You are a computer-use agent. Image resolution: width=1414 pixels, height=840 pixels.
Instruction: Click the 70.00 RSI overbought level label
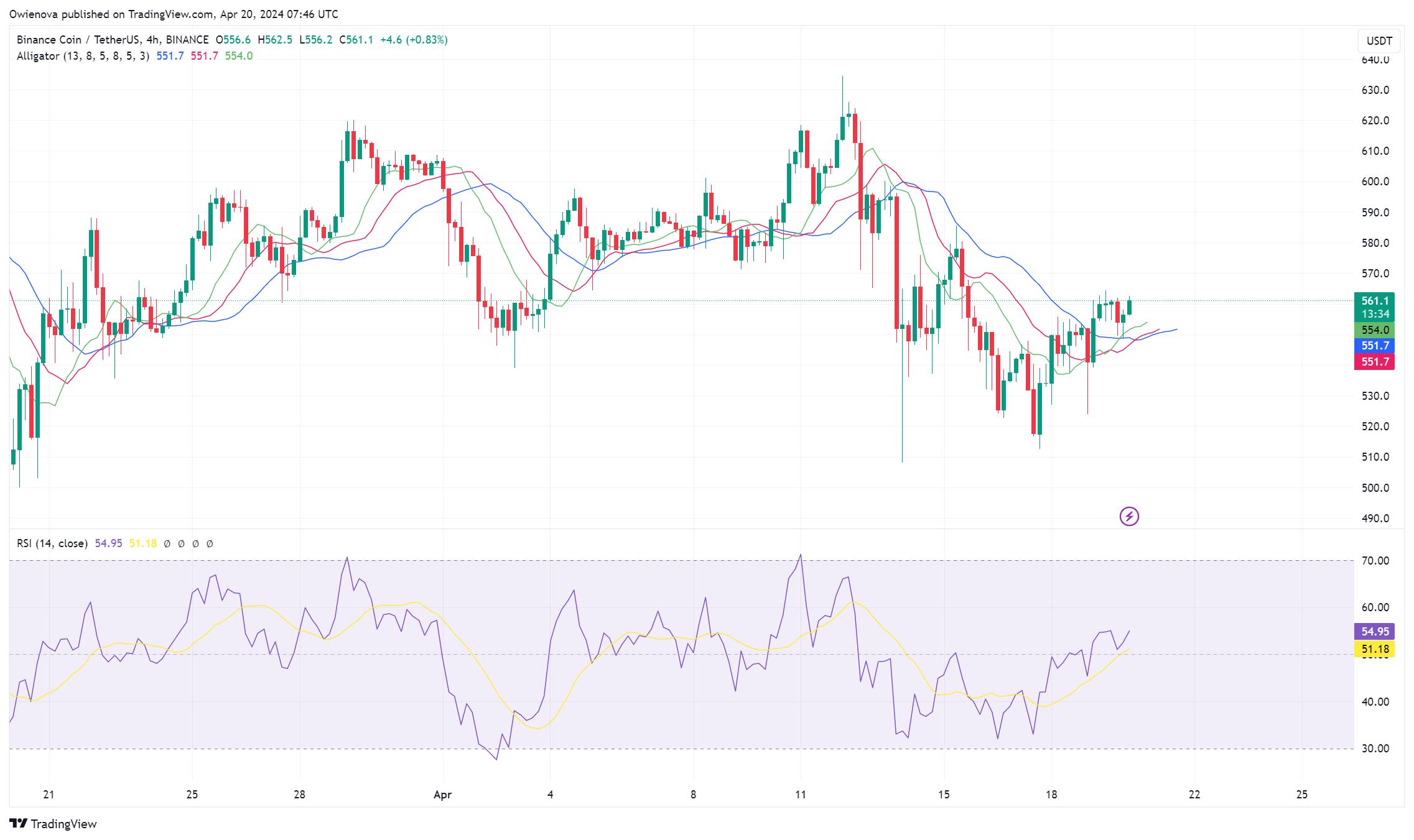[1375, 561]
